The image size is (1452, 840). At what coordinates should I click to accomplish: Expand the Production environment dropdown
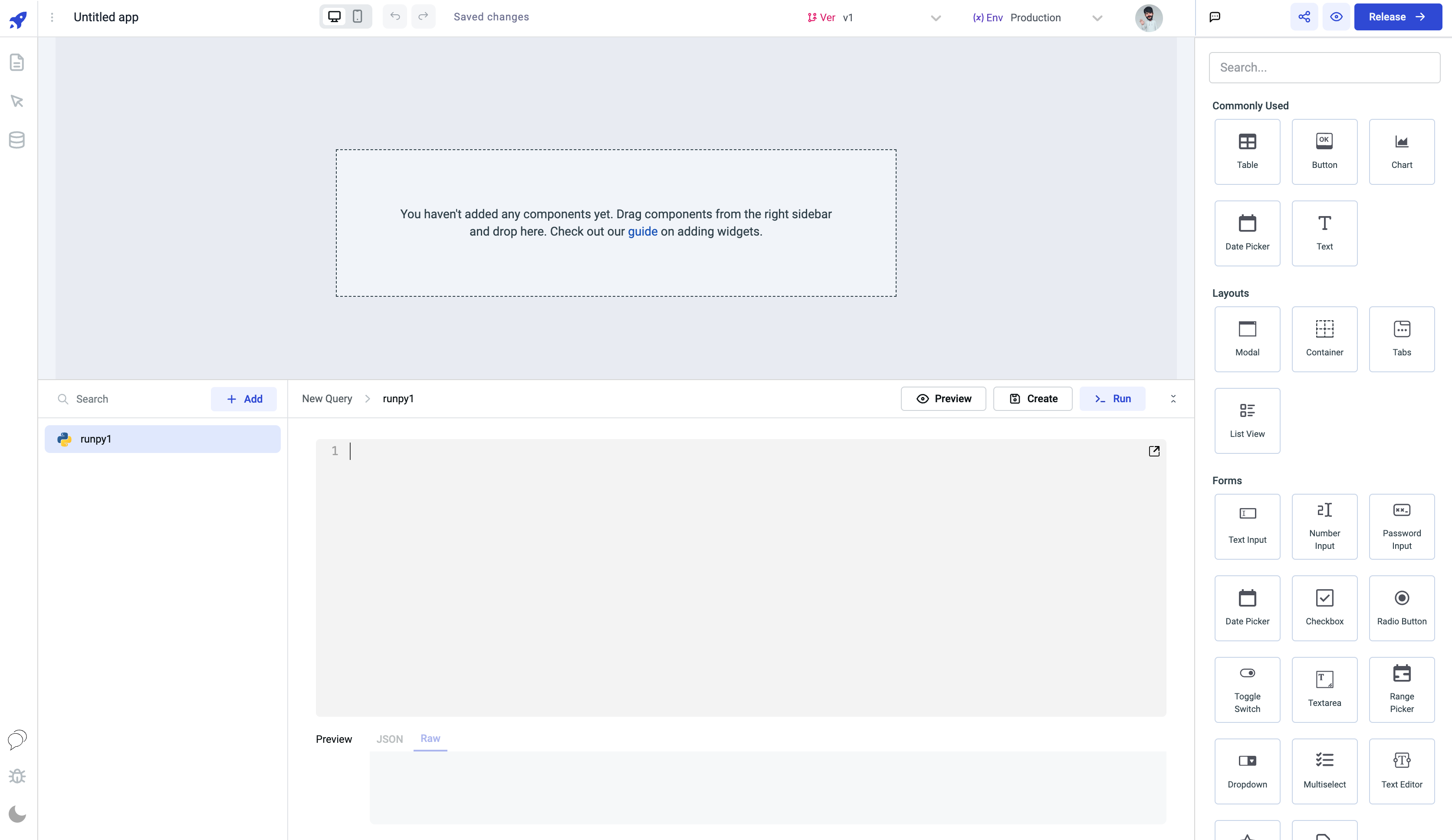tap(1097, 18)
